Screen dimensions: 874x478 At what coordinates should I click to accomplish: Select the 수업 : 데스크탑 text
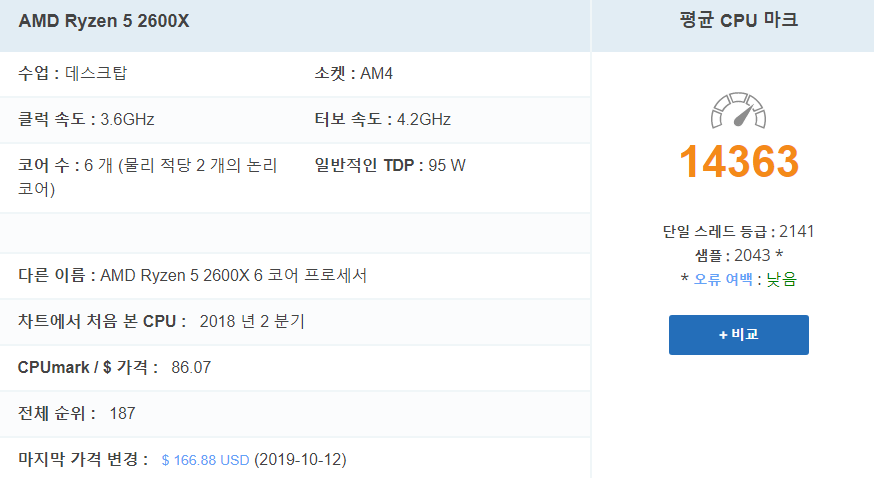pos(72,73)
